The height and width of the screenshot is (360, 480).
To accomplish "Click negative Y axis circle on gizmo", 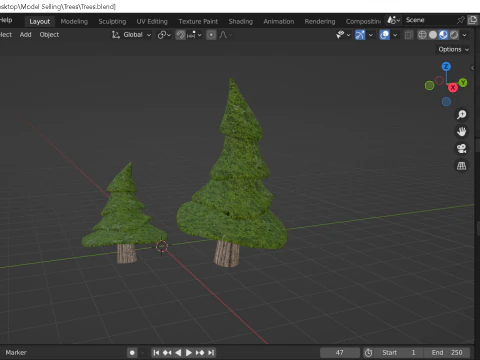I will [429, 86].
